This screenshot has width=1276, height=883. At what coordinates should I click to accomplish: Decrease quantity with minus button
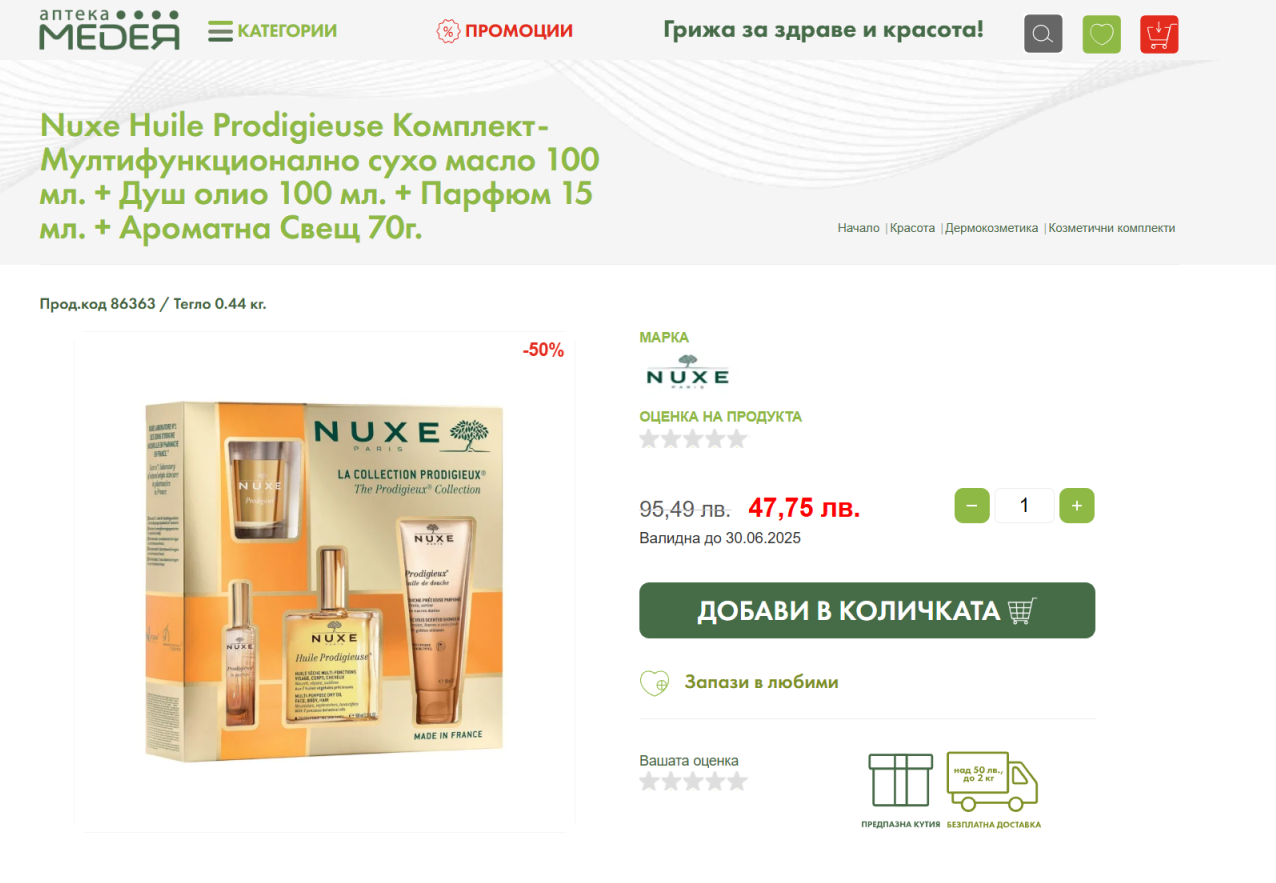[x=972, y=506]
